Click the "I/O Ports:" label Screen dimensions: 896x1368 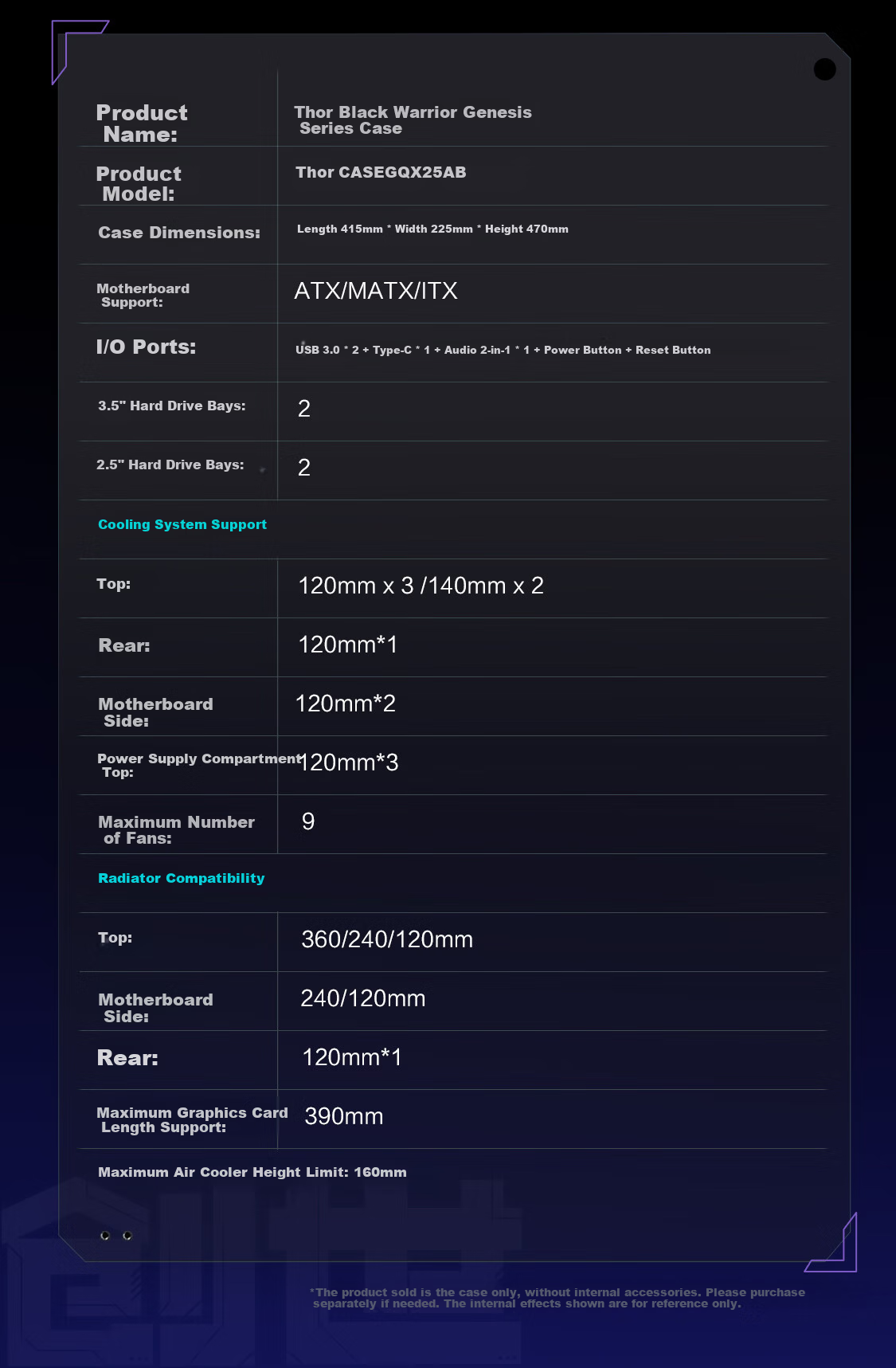click(x=146, y=347)
